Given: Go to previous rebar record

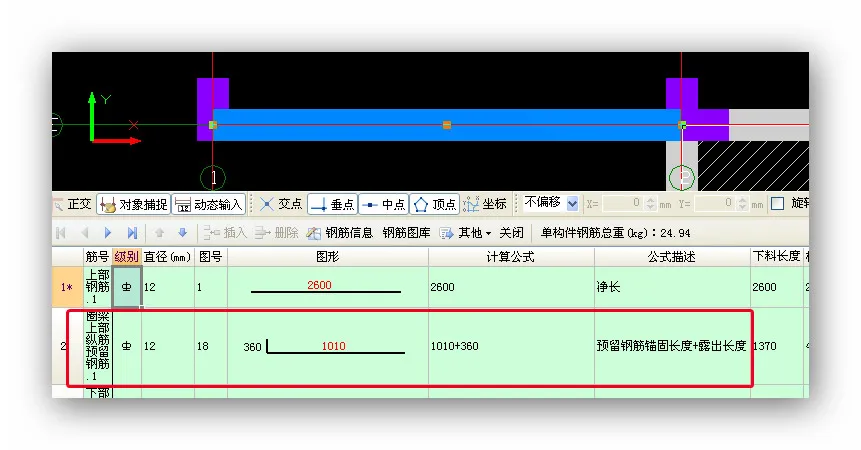Looking at the screenshot, I should [85, 233].
